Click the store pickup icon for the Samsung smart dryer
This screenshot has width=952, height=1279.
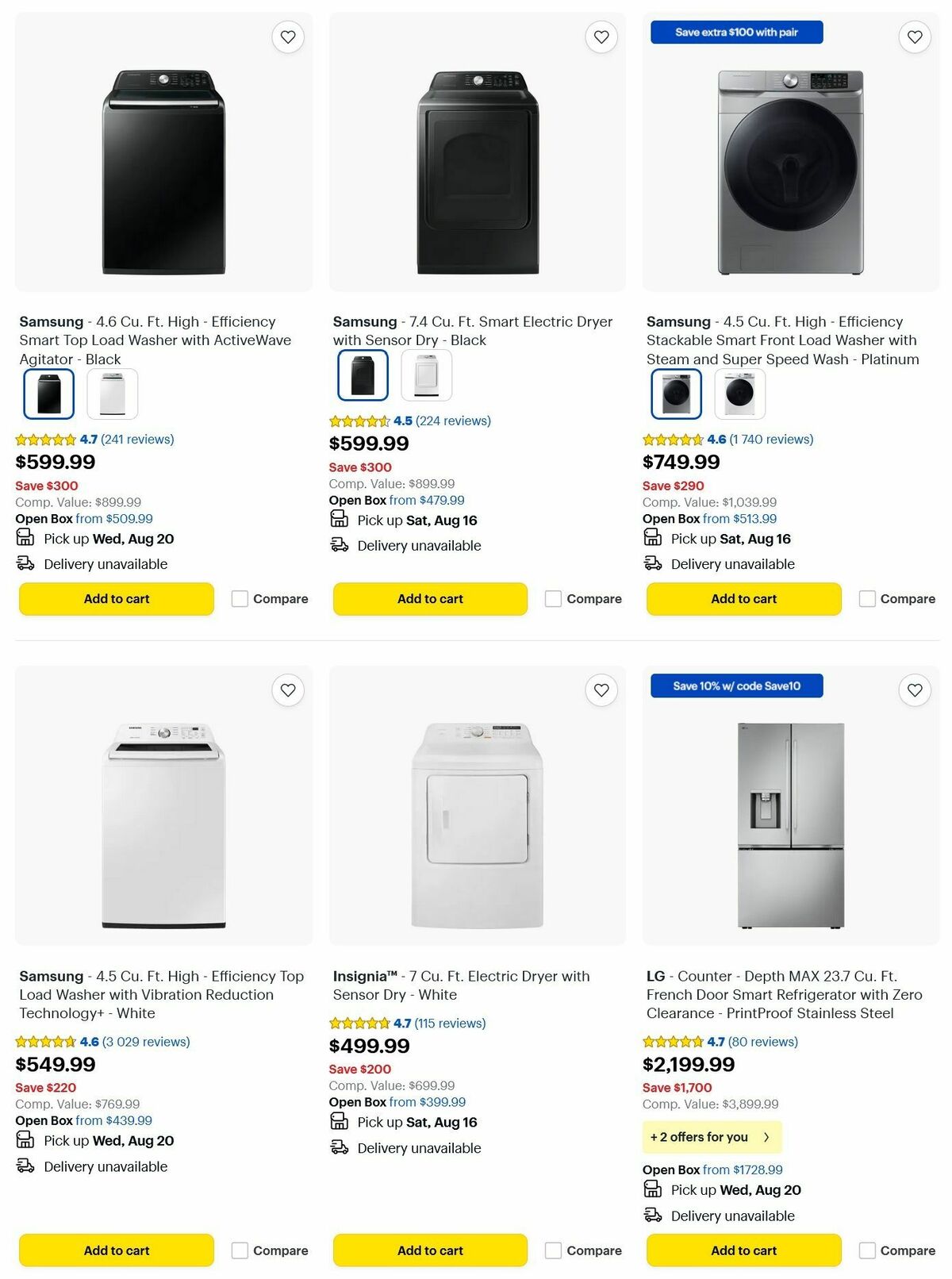click(x=340, y=520)
